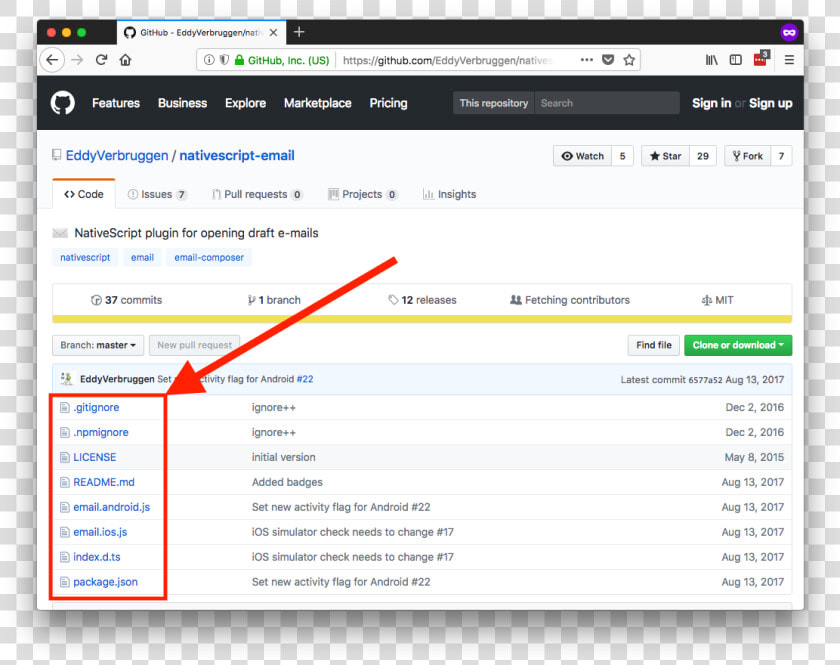Screen dimensions: 840x665
Task: Click the GitHub octocat logo
Action: point(63,103)
